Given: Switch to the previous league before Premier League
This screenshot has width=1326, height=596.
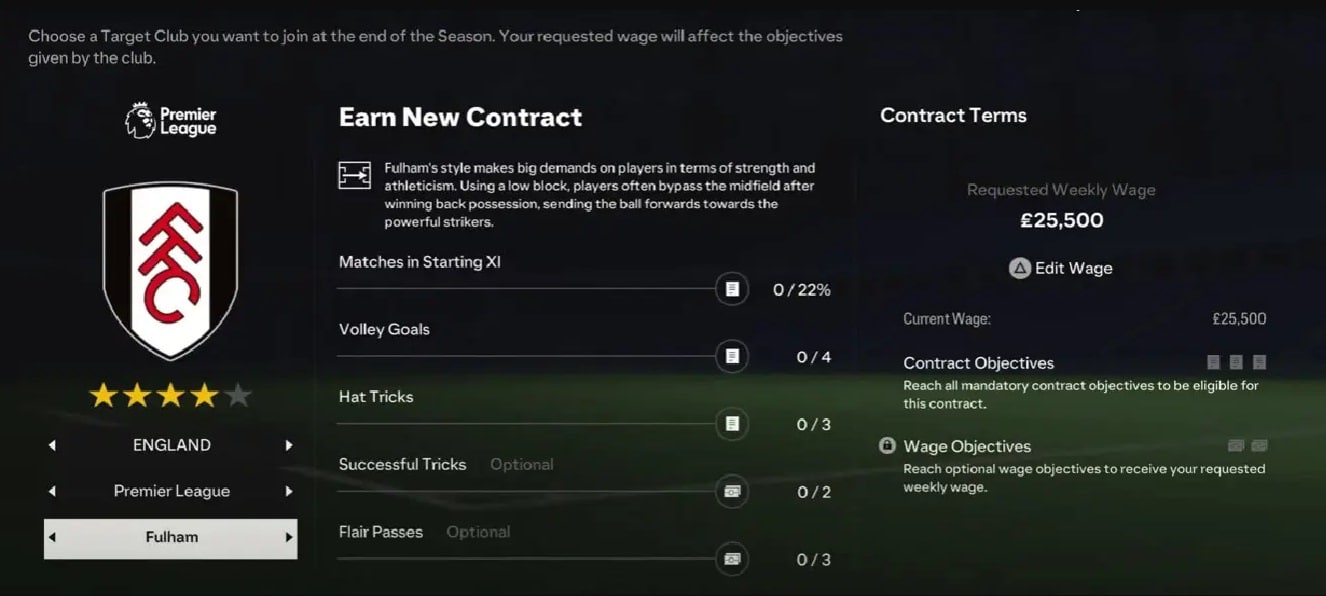Looking at the screenshot, I should click(52, 491).
